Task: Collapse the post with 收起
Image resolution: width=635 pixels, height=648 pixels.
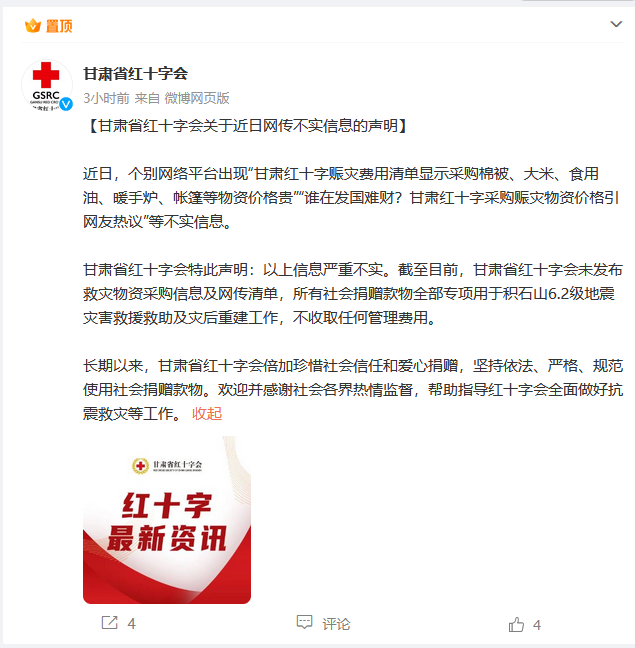Action: 207,413
